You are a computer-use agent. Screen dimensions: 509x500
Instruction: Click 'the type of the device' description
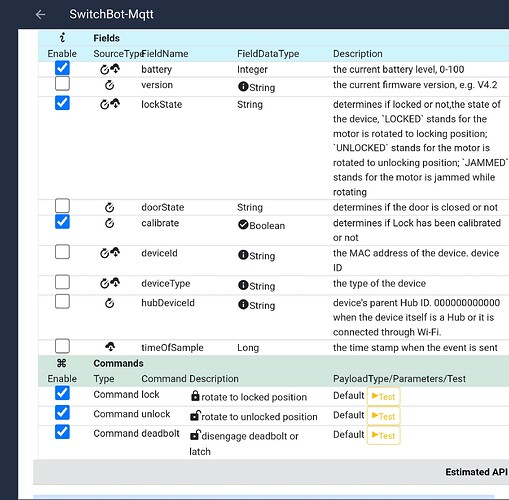tap(379, 283)
